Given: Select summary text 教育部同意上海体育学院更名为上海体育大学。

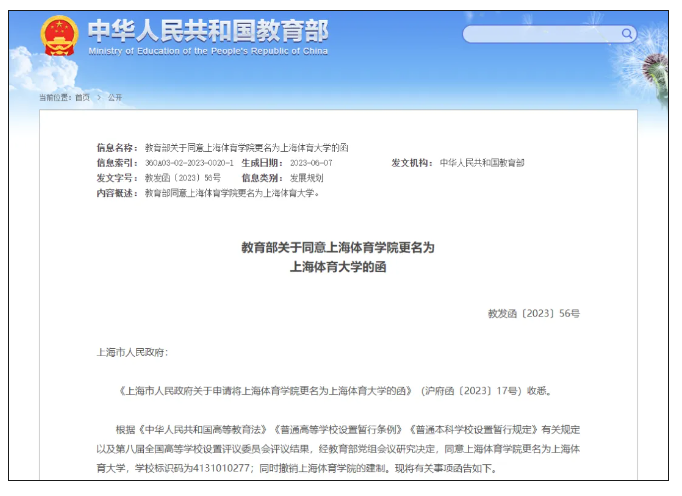Looking at the screenshot, I should 233,193.
